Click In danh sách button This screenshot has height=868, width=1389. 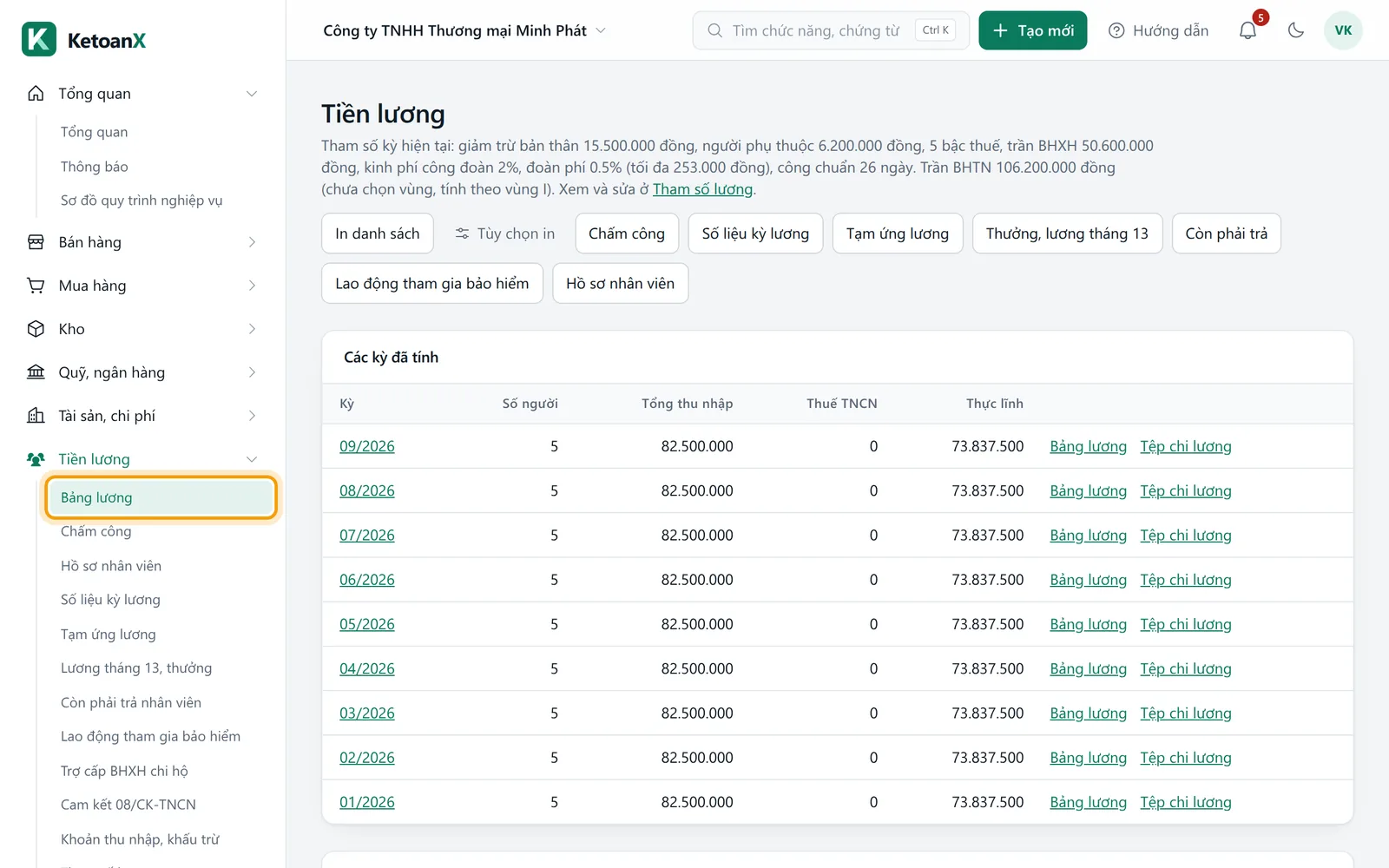(x=378, y=233)
